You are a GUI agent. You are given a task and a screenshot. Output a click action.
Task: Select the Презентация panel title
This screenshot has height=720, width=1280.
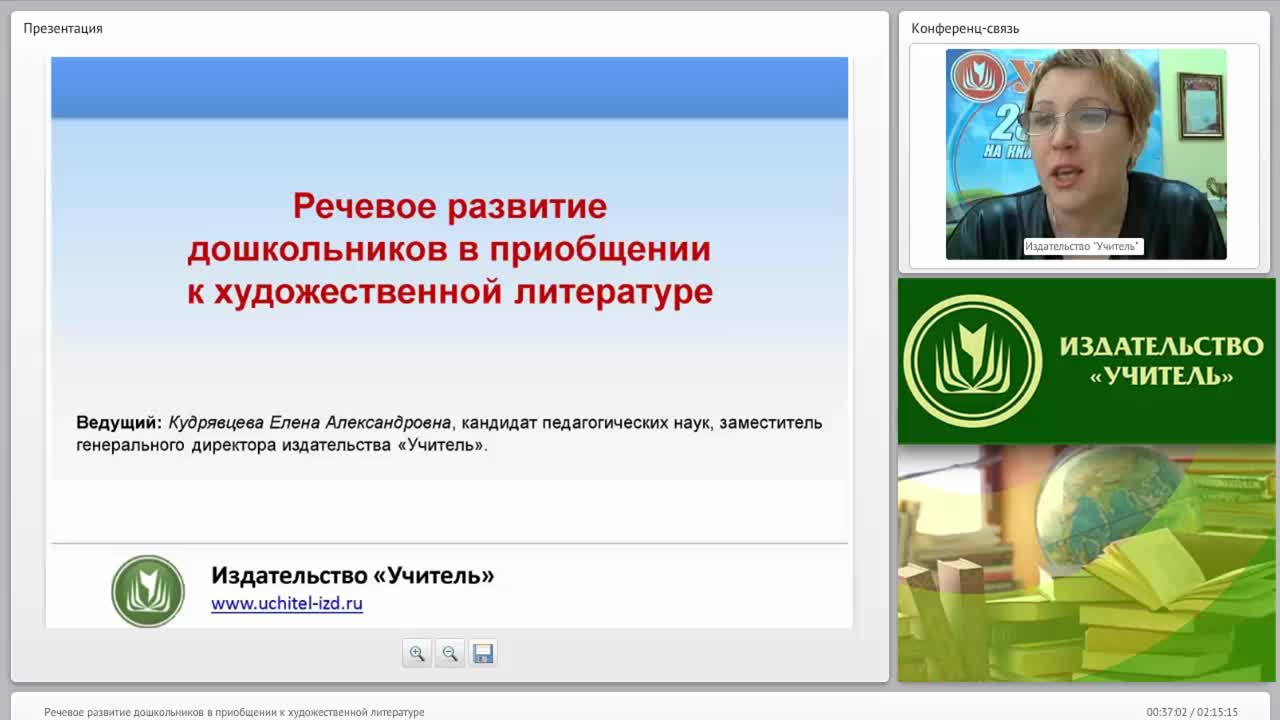(63, 28)
